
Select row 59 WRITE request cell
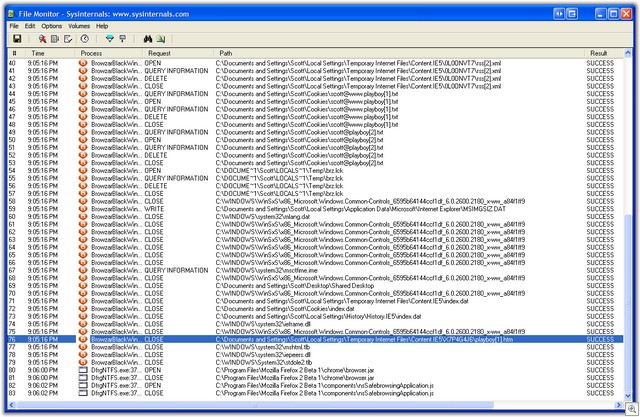[x=154, y=208]
